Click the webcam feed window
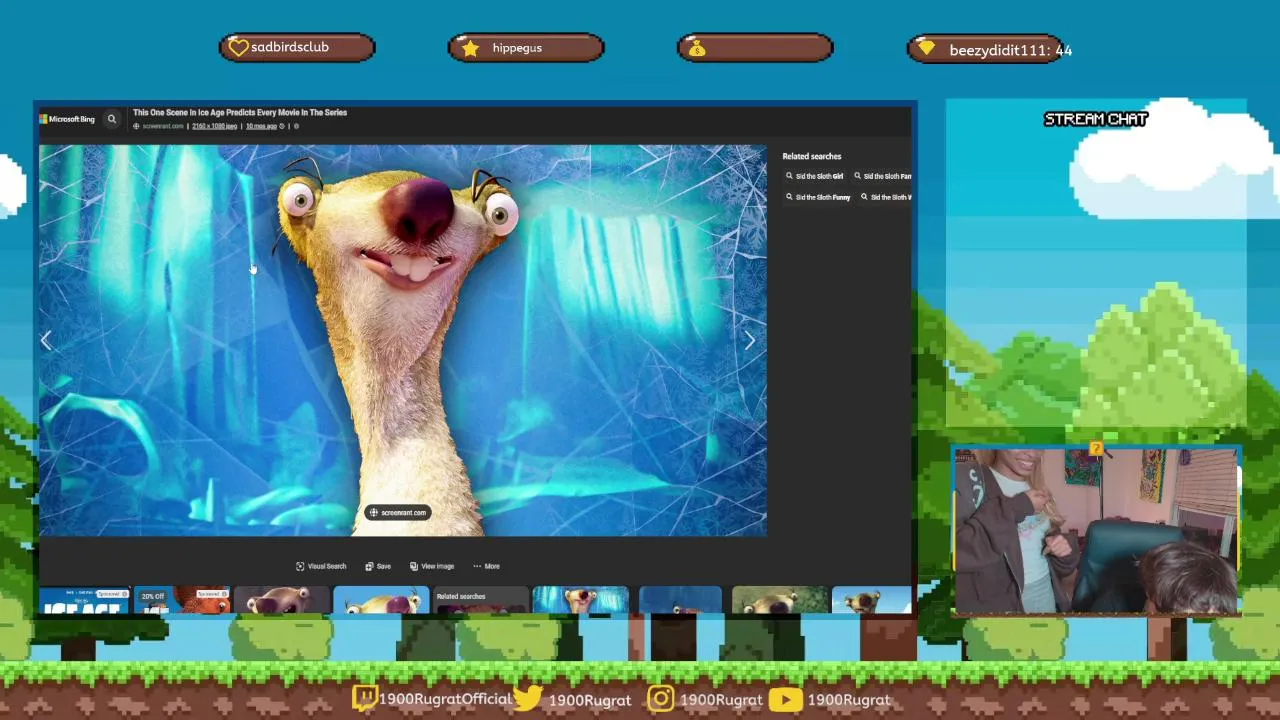The height and width of the screenshot is (720, 1280). pyautogui.click(x=1096, y=530)
